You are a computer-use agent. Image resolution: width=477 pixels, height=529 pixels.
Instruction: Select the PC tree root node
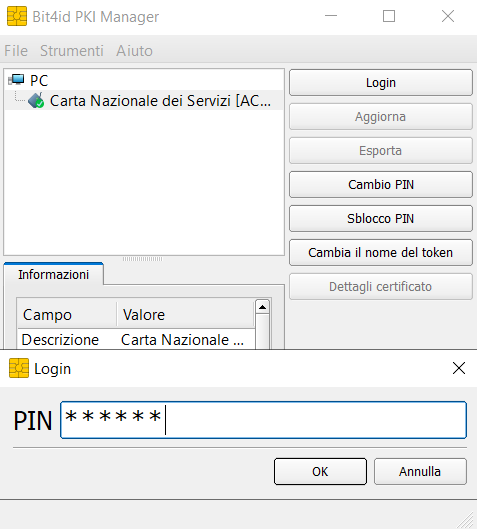tap(39, 80)
